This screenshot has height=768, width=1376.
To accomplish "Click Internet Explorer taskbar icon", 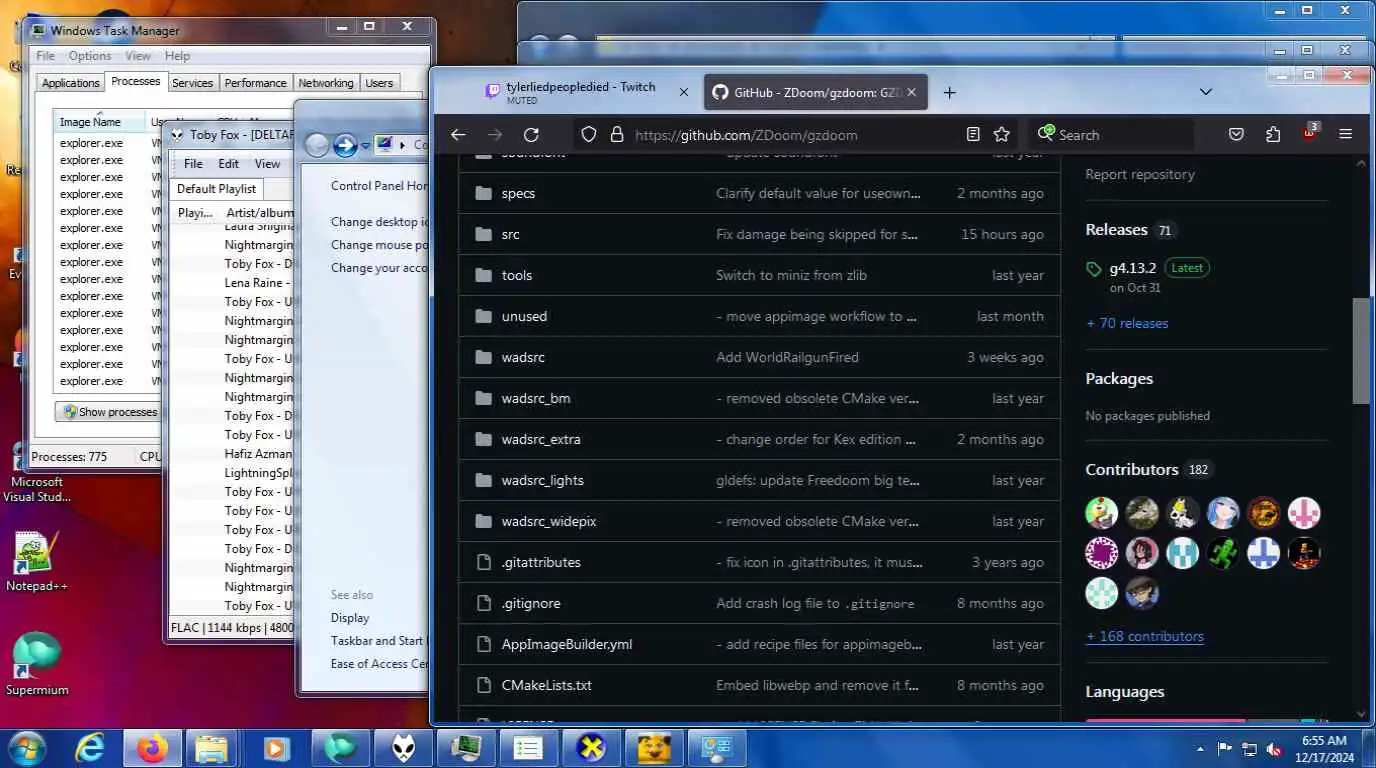I will tap(89, 748).
